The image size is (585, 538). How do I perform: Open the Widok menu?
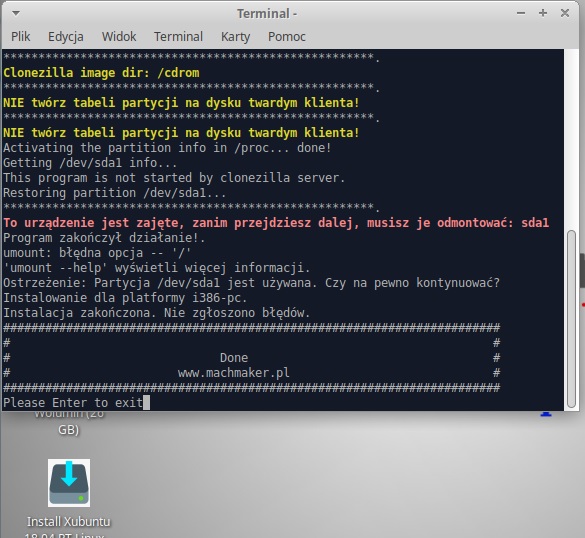119,37
